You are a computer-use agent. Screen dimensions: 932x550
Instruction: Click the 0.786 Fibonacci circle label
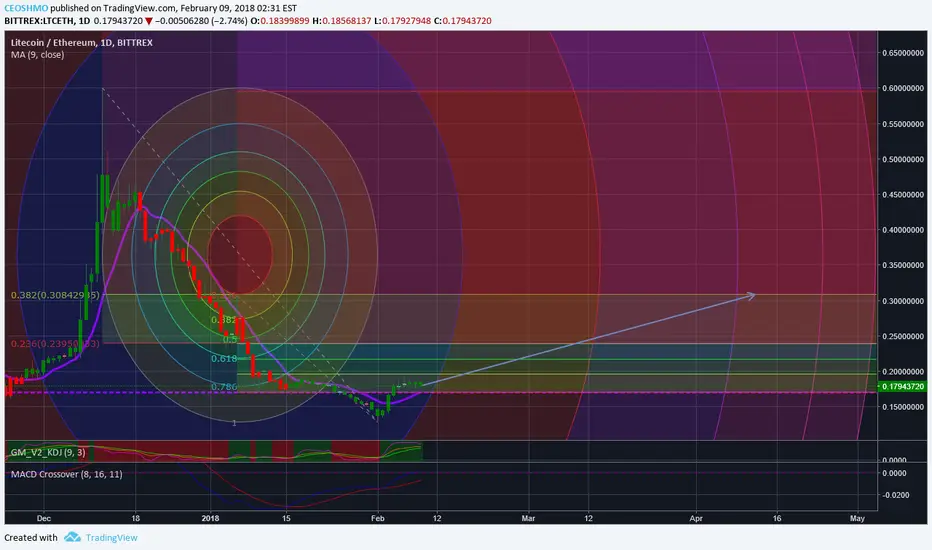(x=224, y=387)
